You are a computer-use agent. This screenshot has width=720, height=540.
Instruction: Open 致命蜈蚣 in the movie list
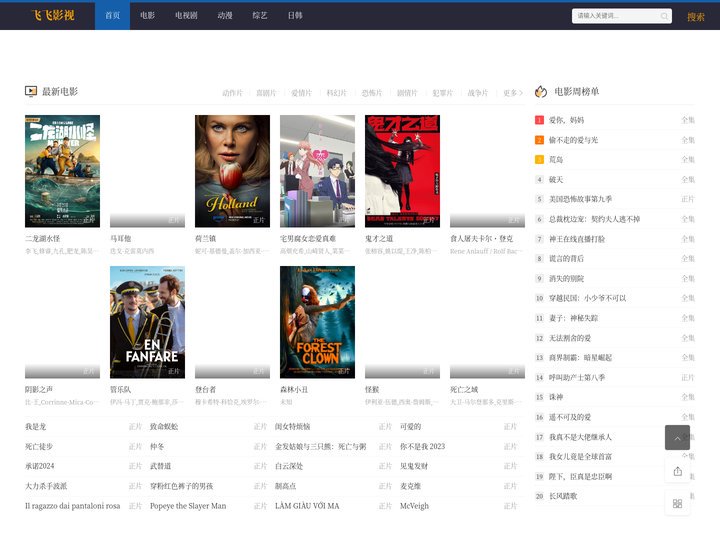[x=164, y=427]
